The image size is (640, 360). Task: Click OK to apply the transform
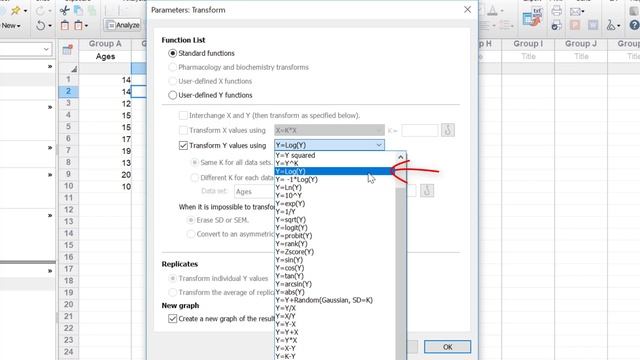[x=447, y=347]
